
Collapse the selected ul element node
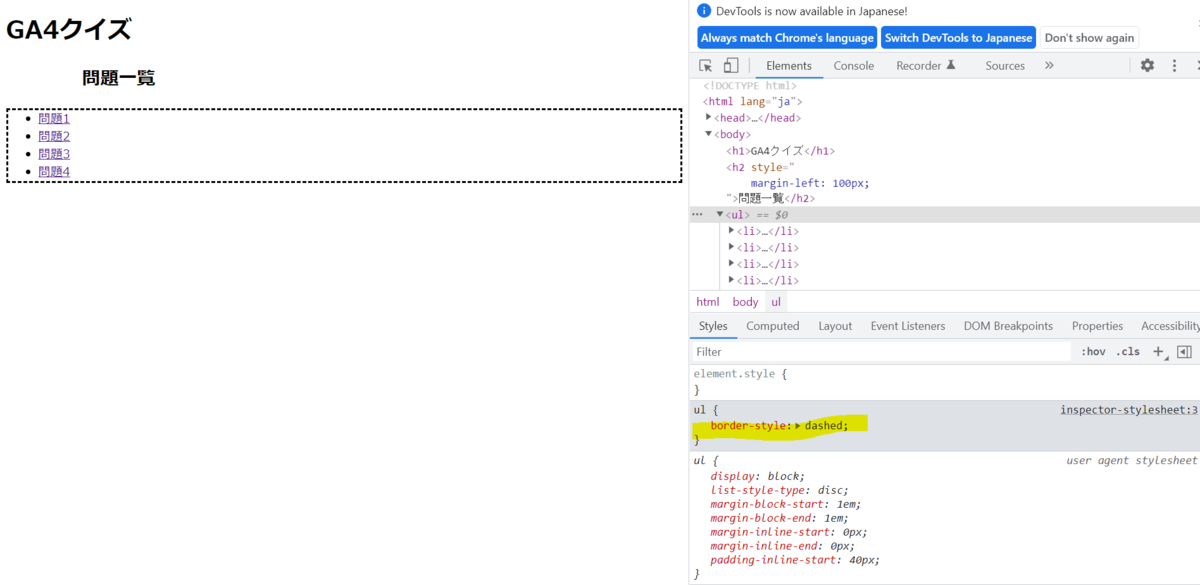[x=720, y=214]
